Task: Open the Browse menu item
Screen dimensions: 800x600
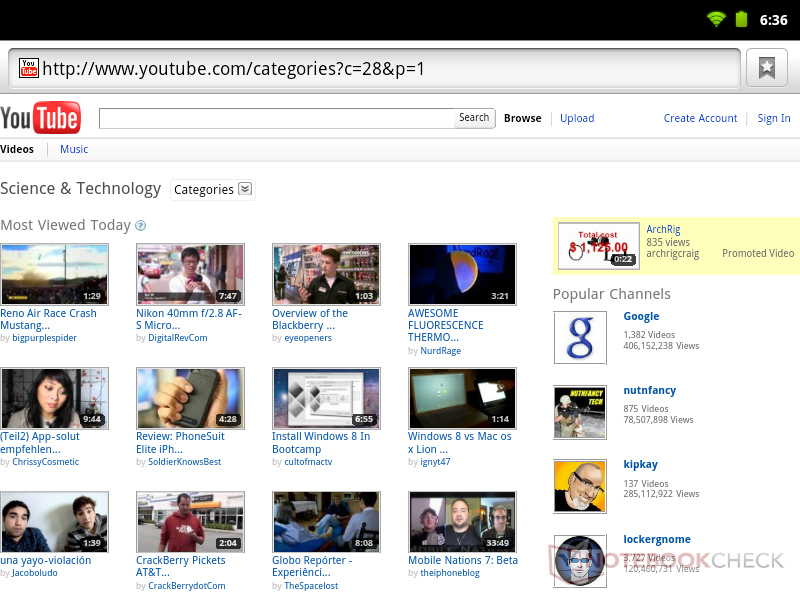Action: pyautogui.click(x=522, y=118)
